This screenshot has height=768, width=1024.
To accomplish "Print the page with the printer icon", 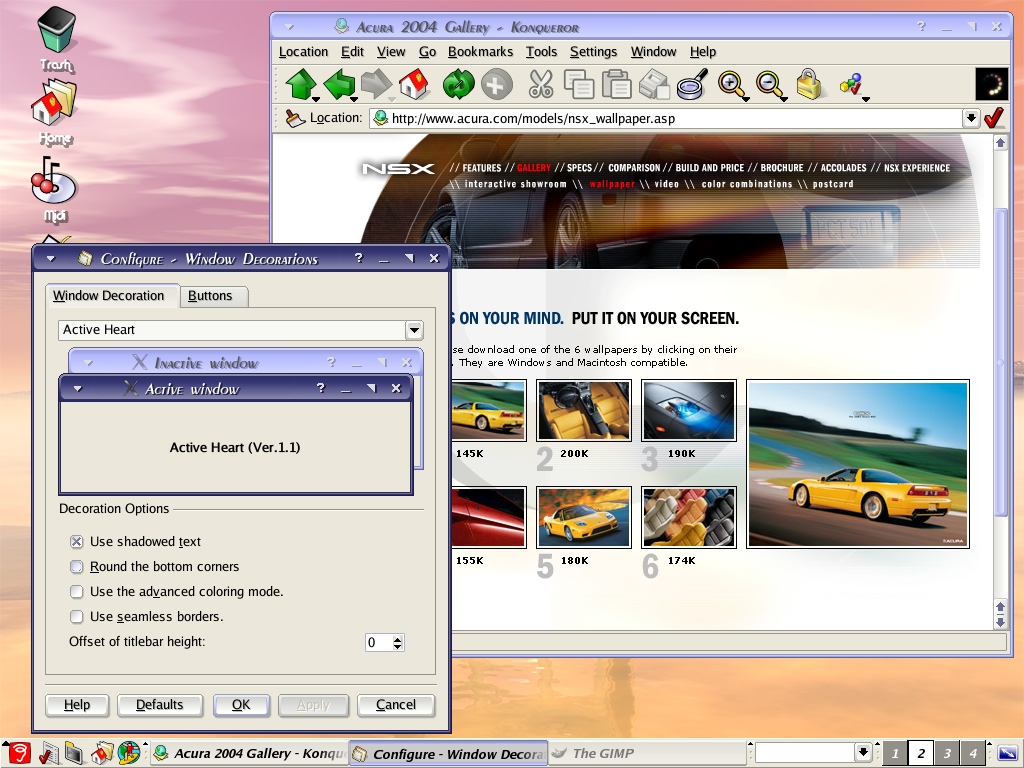I will click(654, 85).
